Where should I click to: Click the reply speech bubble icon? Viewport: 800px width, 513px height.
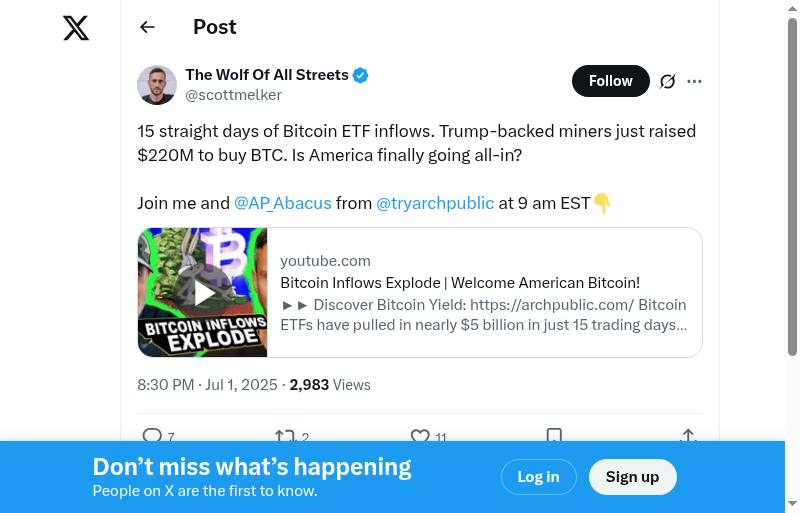[152, 436]
